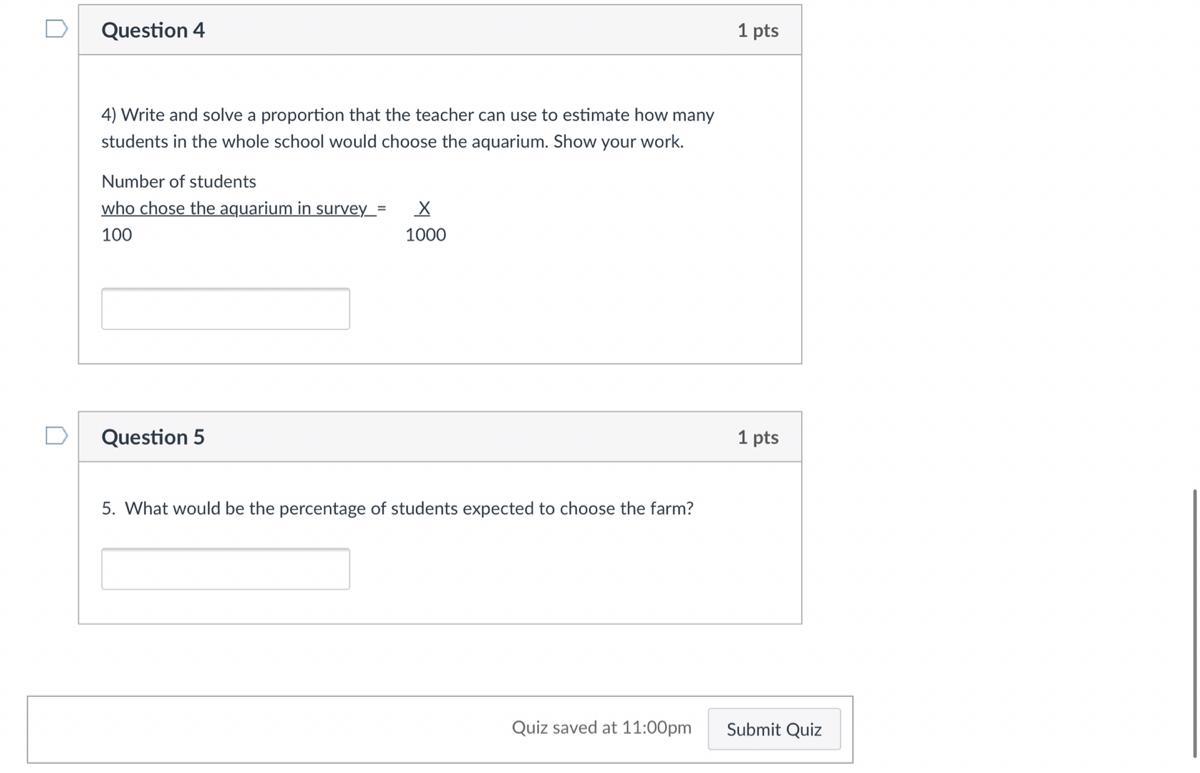Screen dimensions: 1200x773
Task: Select the Question 5 header title
Action: 153,437
